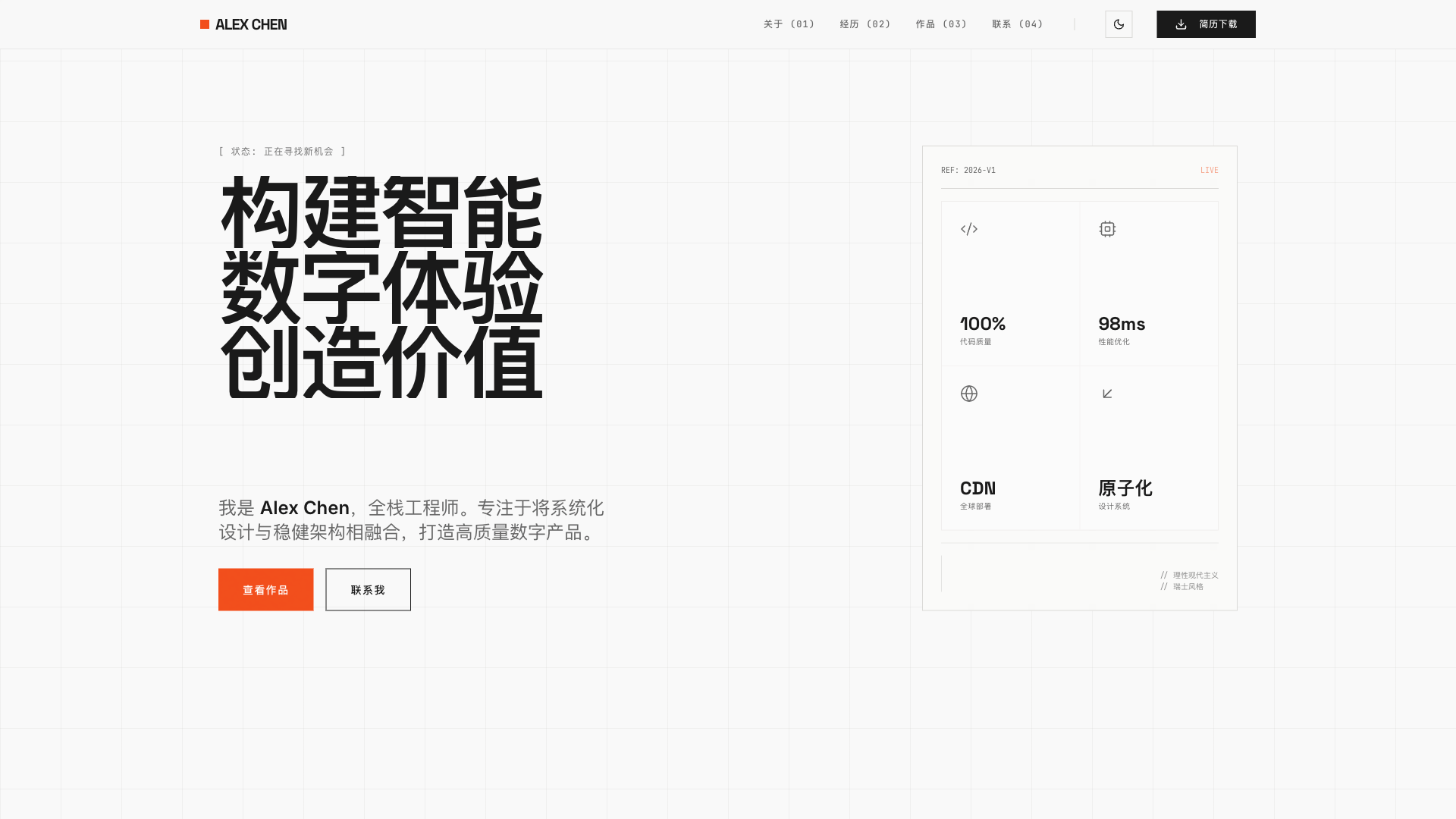
Task: Open the 作品（03）menu item
Action: click(940, 24)
